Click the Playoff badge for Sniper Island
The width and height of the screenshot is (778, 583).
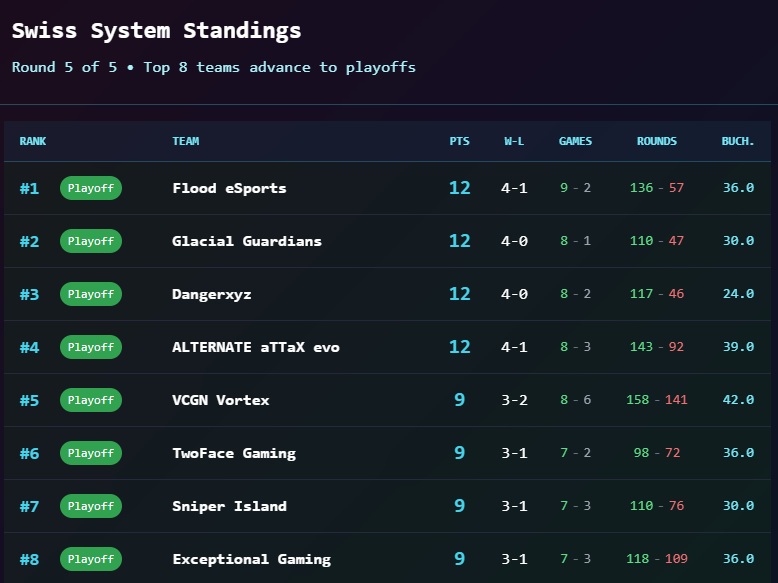pos(91,506)
